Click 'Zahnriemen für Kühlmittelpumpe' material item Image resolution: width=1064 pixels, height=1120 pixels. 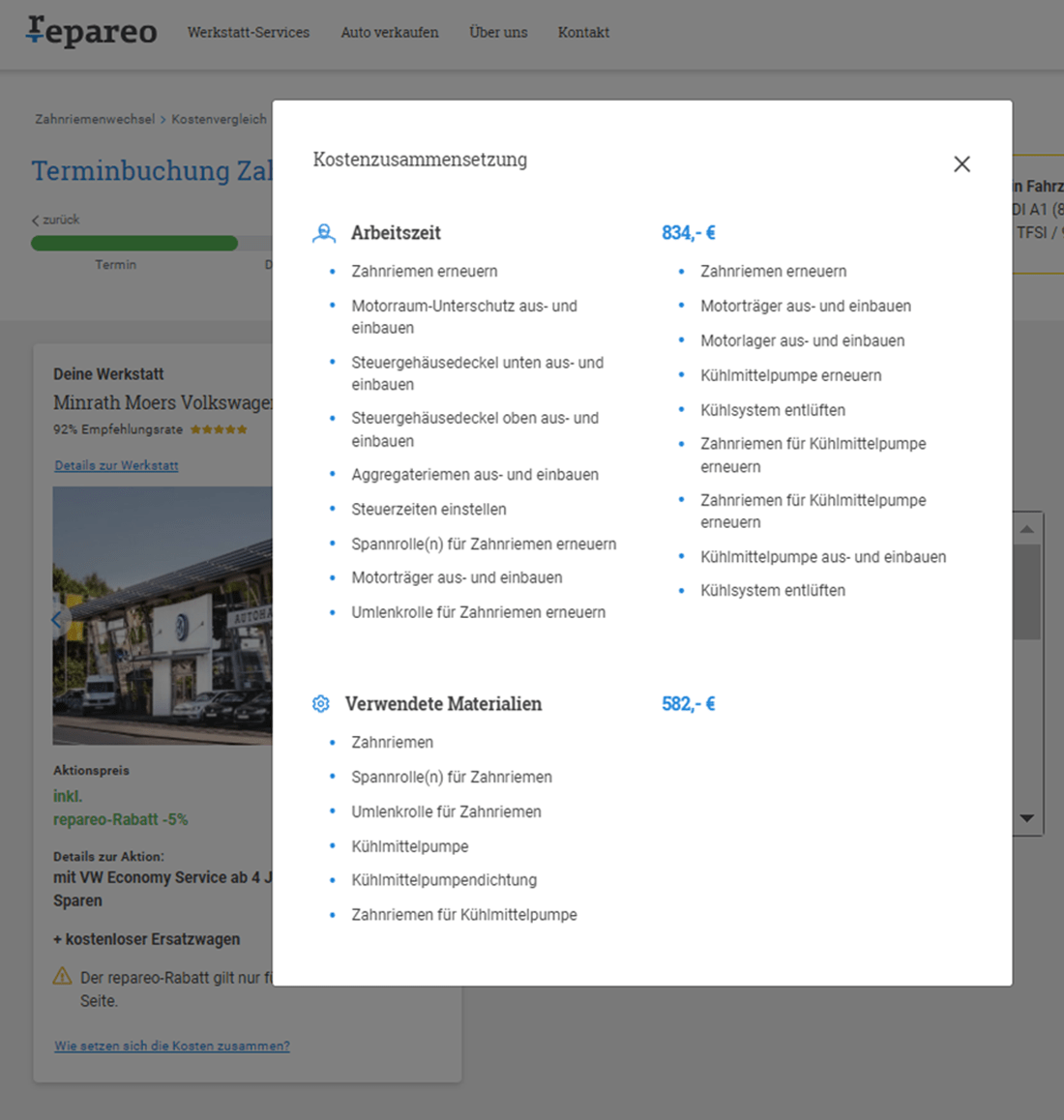[464, 914]
